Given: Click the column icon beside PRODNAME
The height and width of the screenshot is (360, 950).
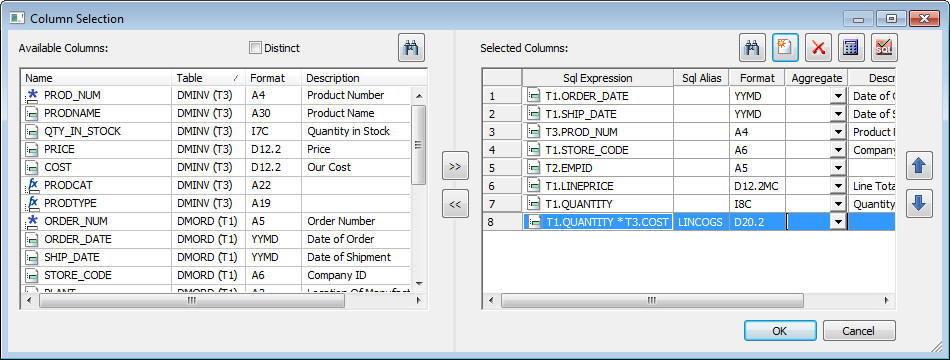Looking at the screenshot, I should (33, 113).
